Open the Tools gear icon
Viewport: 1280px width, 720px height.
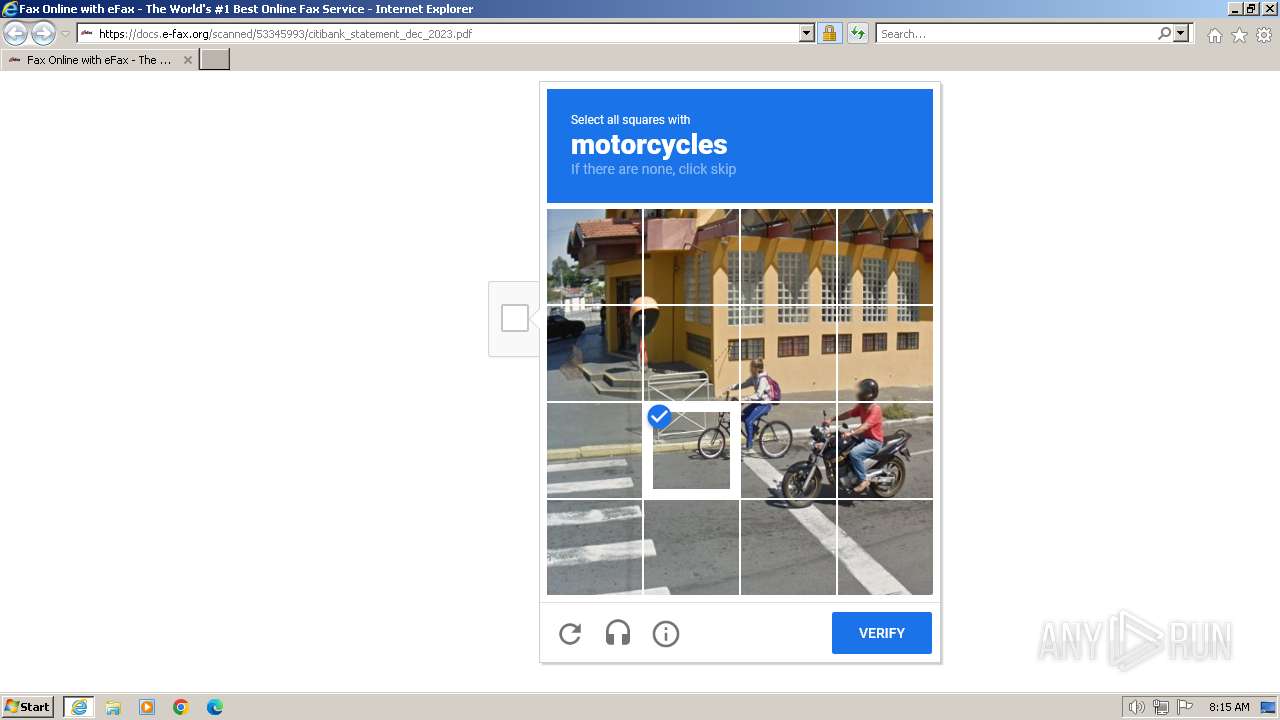tap(1264, 35)
